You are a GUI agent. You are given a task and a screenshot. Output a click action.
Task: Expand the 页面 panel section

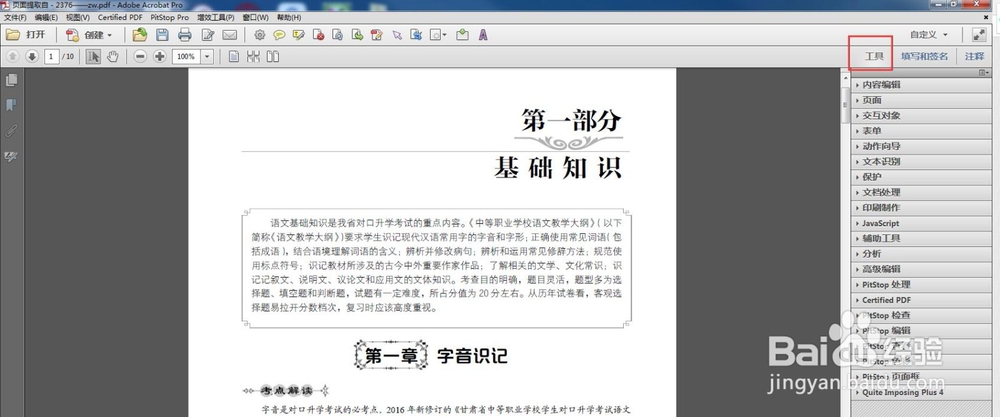(922, 100)
